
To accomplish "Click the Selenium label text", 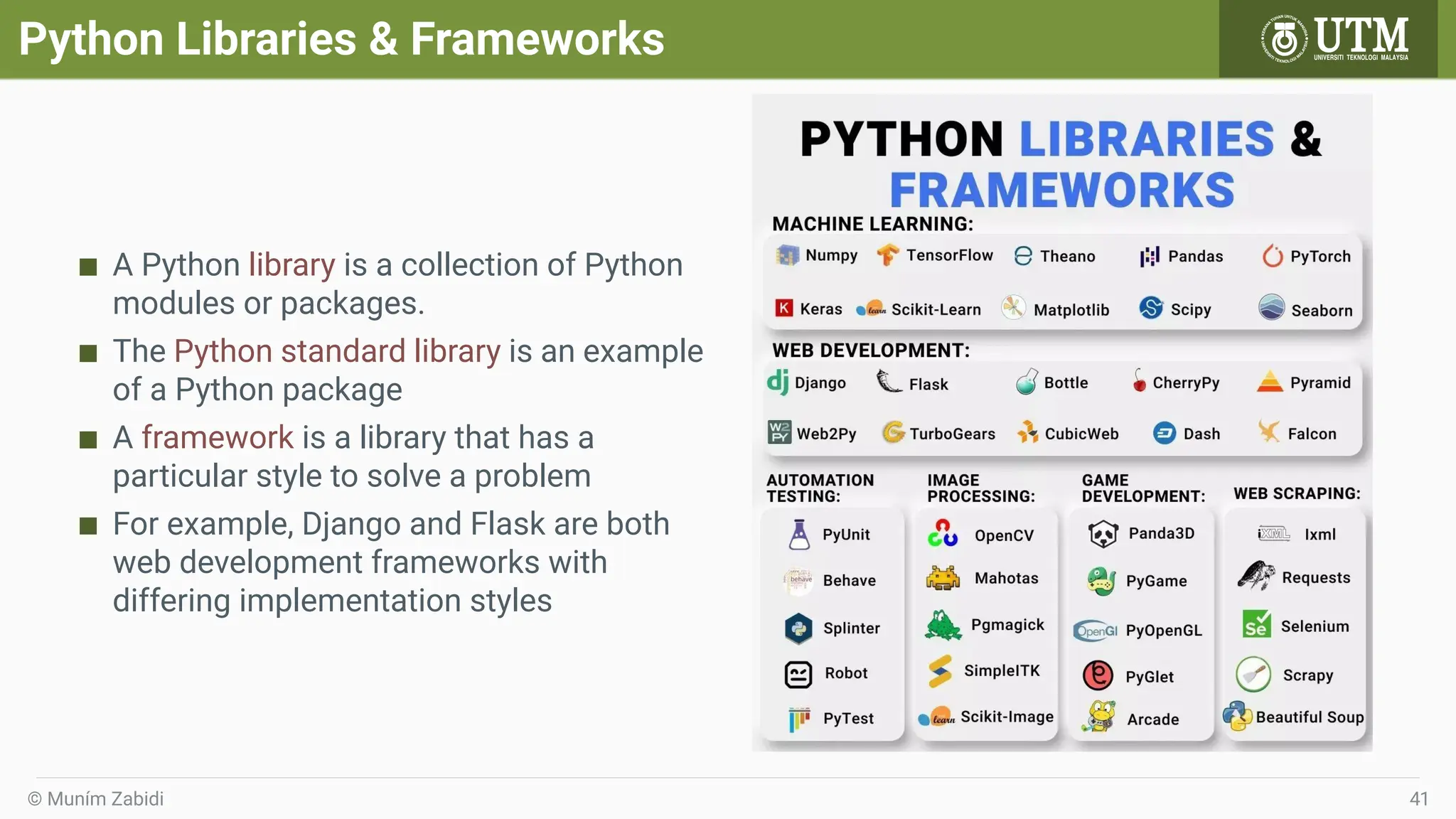I will click(x=1315, y=626).
